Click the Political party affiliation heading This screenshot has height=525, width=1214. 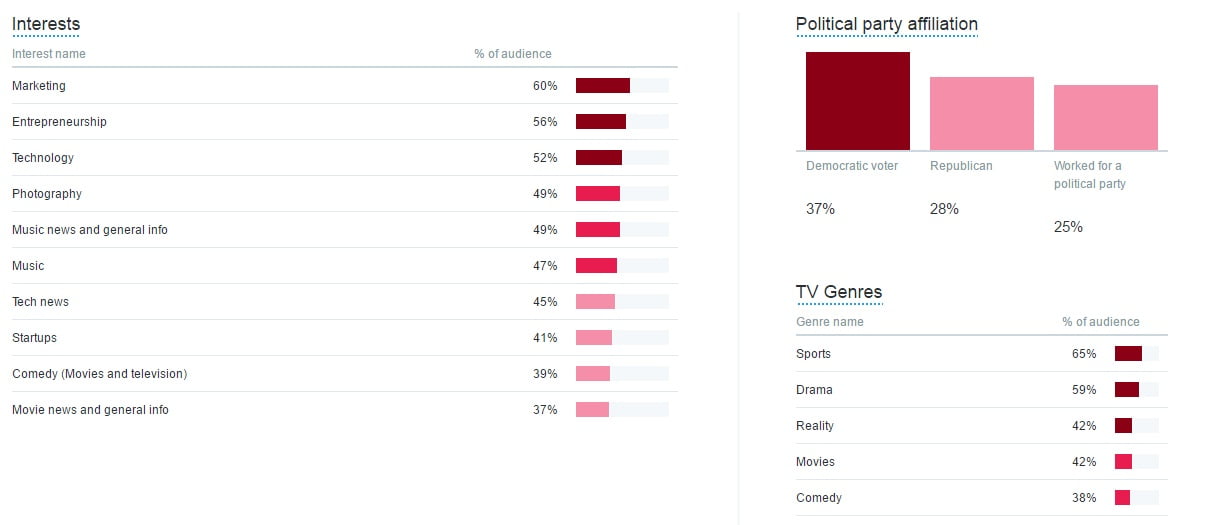(886, 24)
